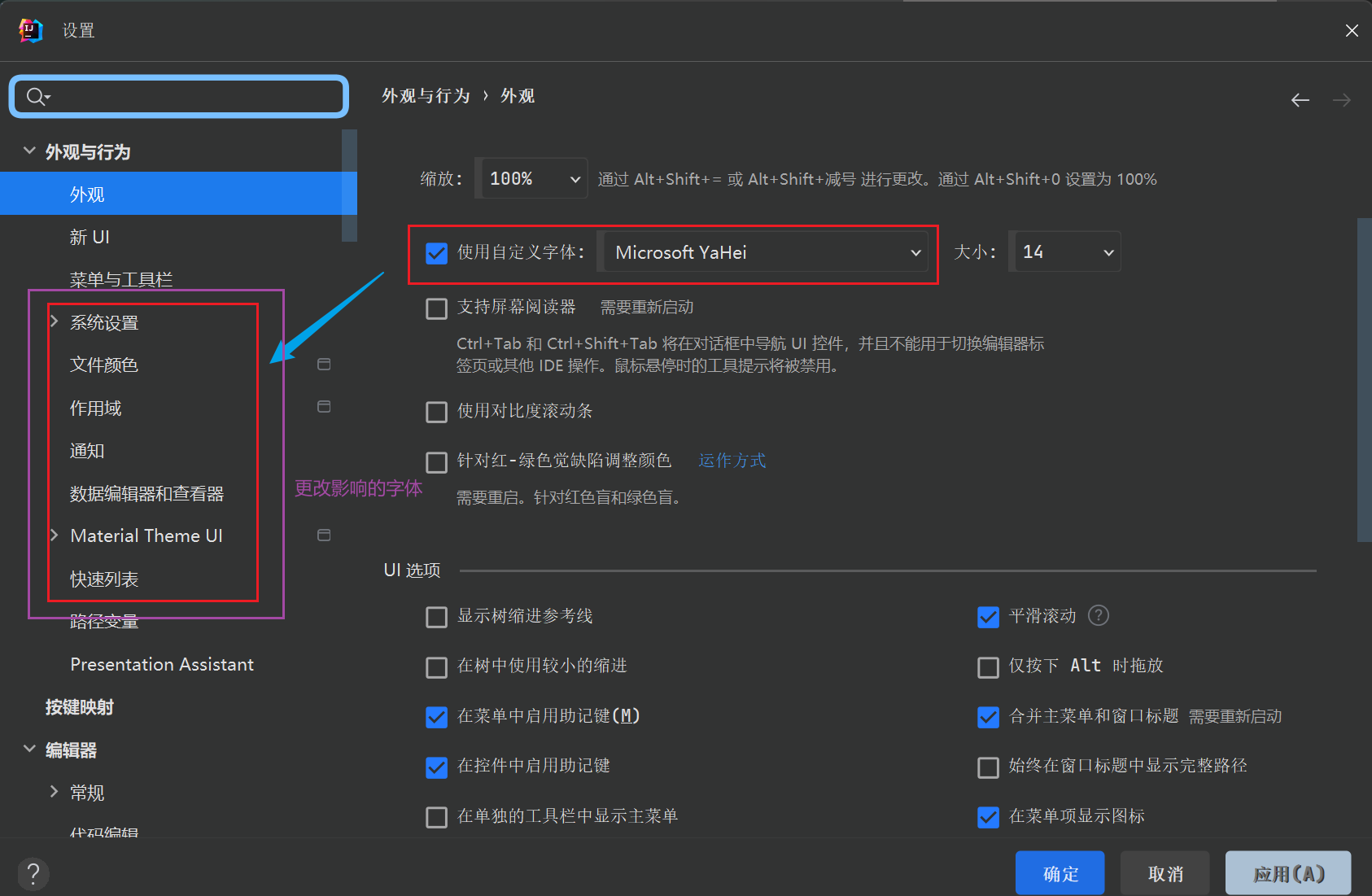The height and width of the screenshot is (896, 1372).
Task: Toggle 在菜单中启用助记键 checkbox
Action: tap(437, 717)
